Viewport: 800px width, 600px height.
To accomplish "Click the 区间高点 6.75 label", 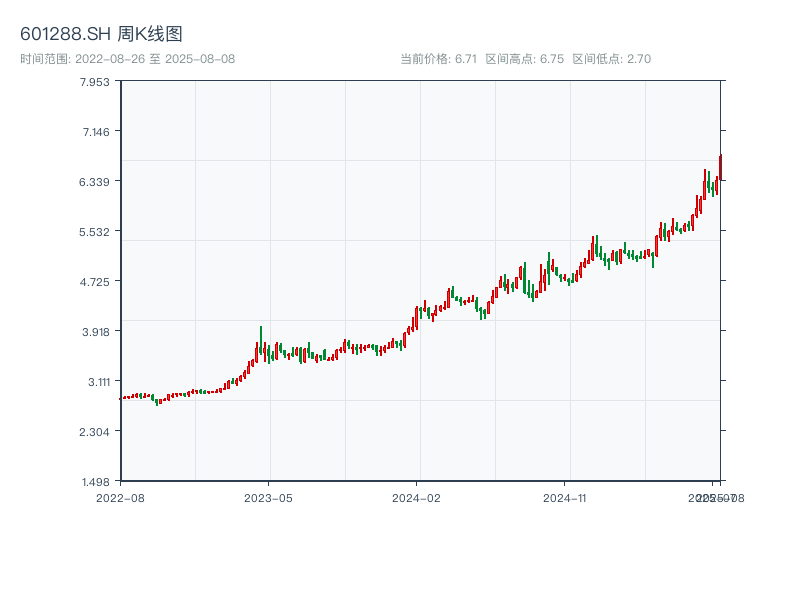I will coord(524,59).
